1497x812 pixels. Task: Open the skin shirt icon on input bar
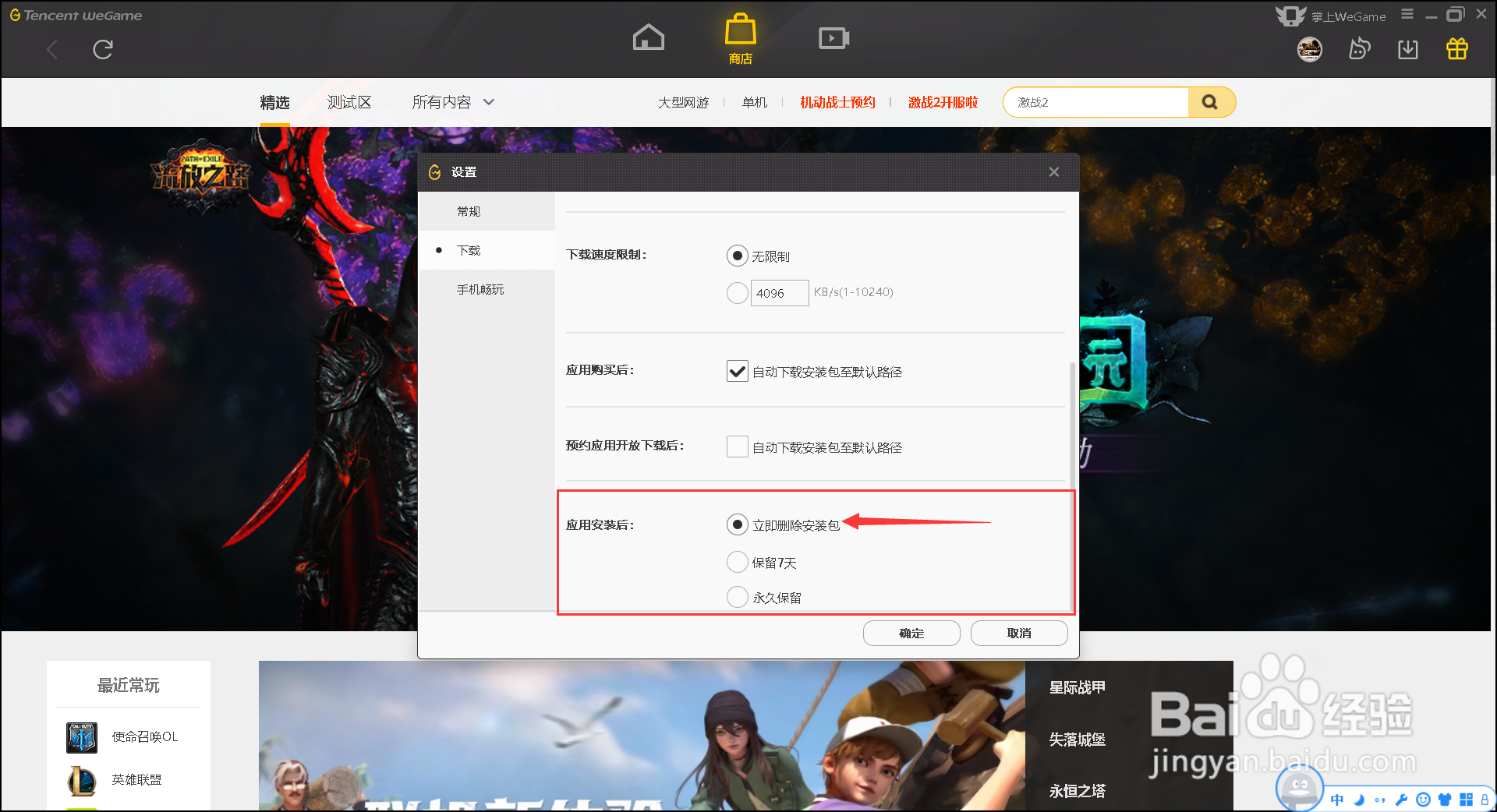coord(1445,800)
